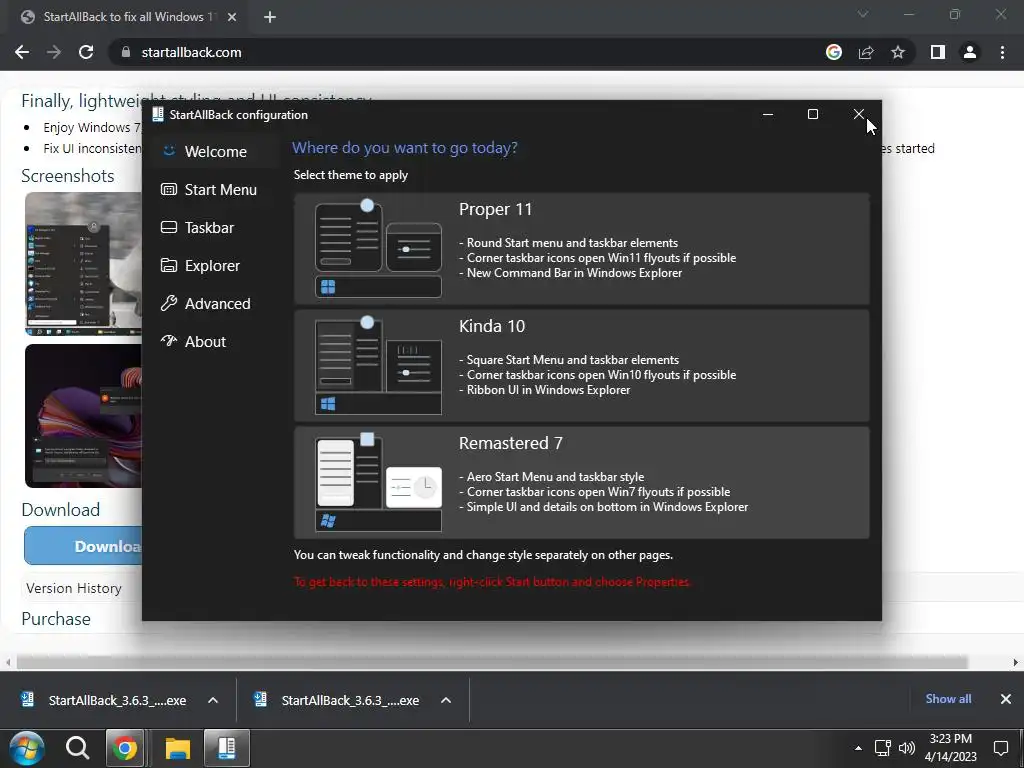
Task: Click StartAllBack taskbar icon
Action: (227, 748)
